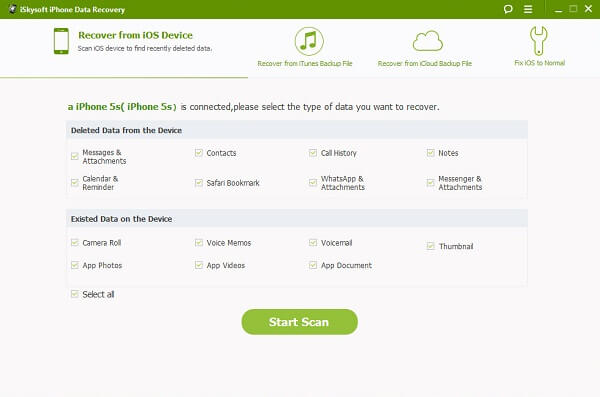The width and height of the screenshot is (600, 397).
Task: Uncheck Calendar & Reminder checkbox
Action: pos(75,183)
